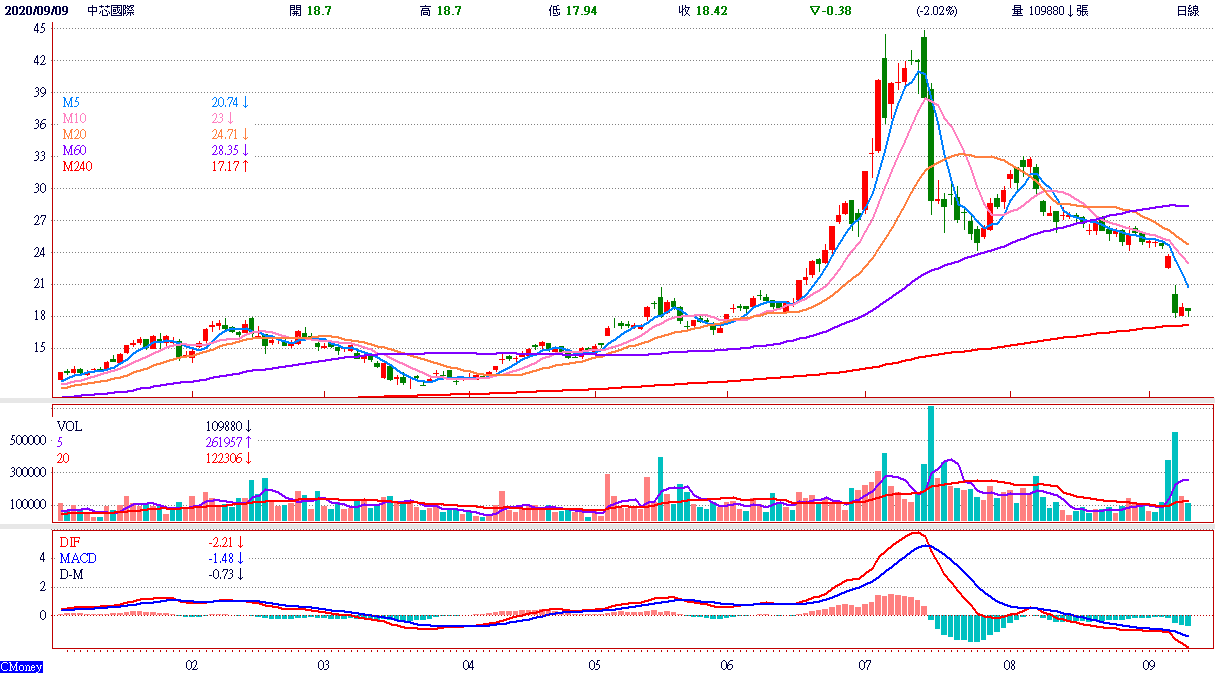Click the 07 month marker on timeline

point(865,665)
